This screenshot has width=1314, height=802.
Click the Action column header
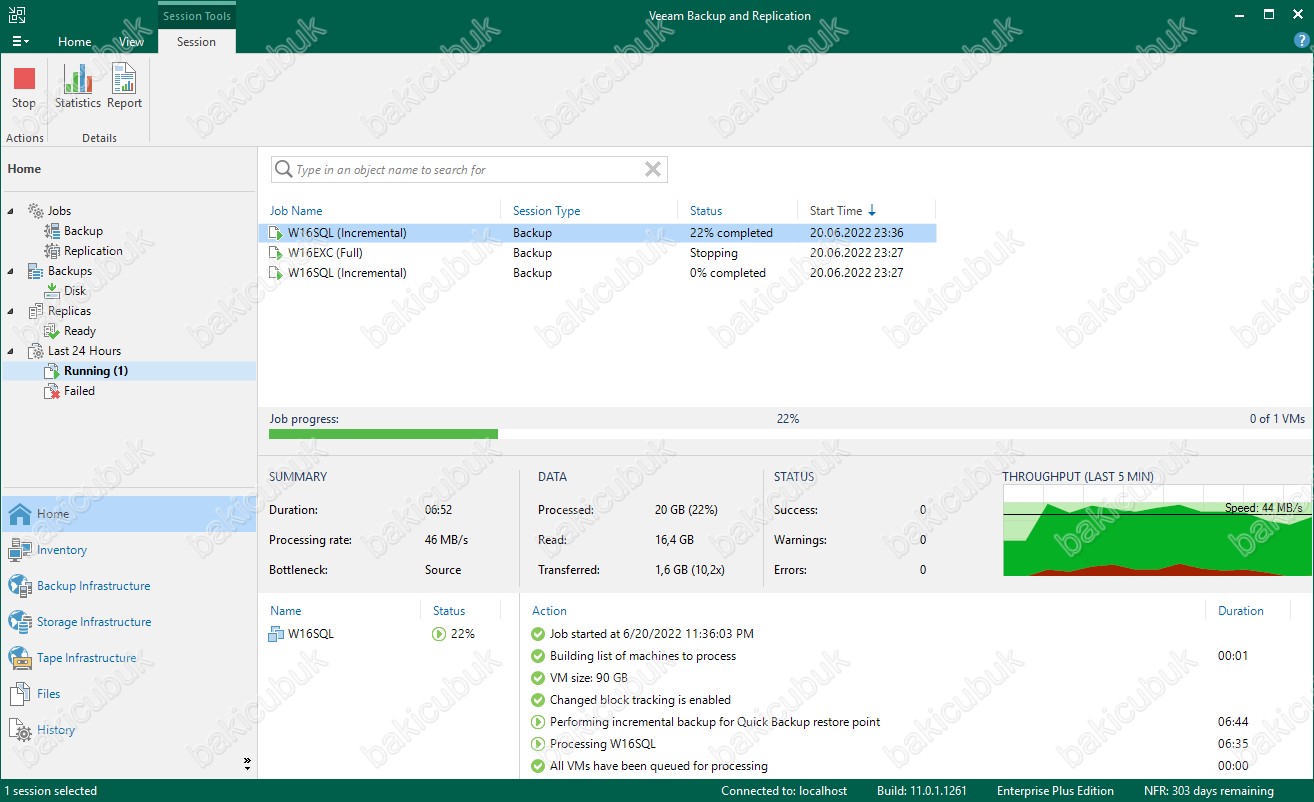[x=549, y=611]
